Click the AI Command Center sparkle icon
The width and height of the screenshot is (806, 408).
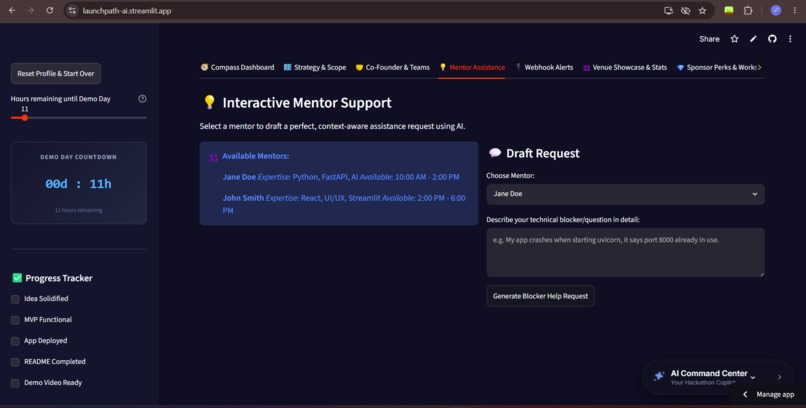pyautogui.click(x=658, y=376)
